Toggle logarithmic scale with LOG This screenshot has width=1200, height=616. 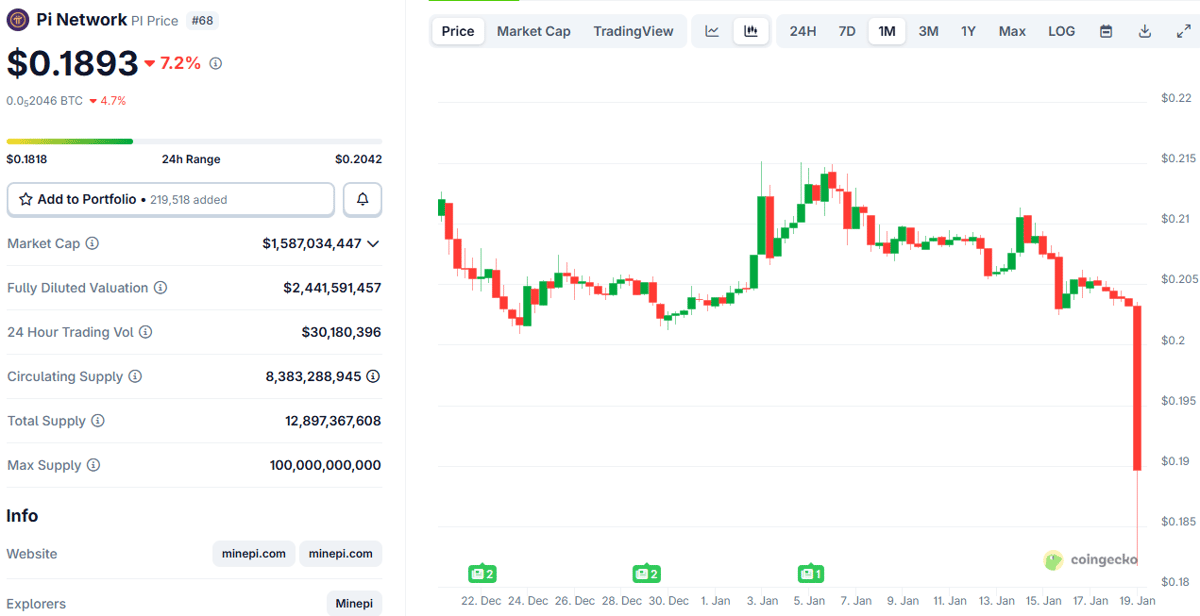tap(1061, 31)
